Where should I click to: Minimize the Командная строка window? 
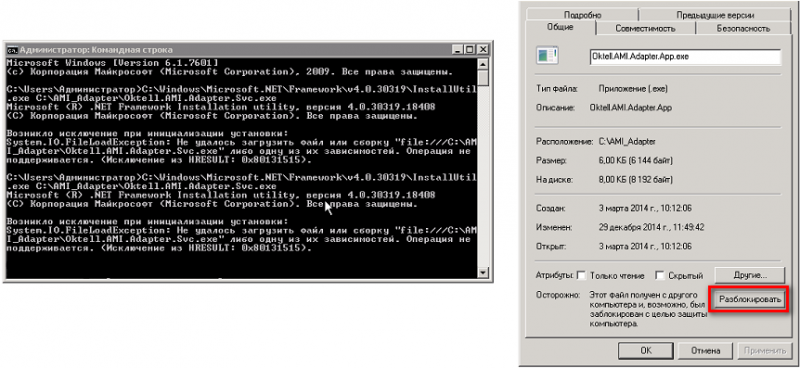457,50
